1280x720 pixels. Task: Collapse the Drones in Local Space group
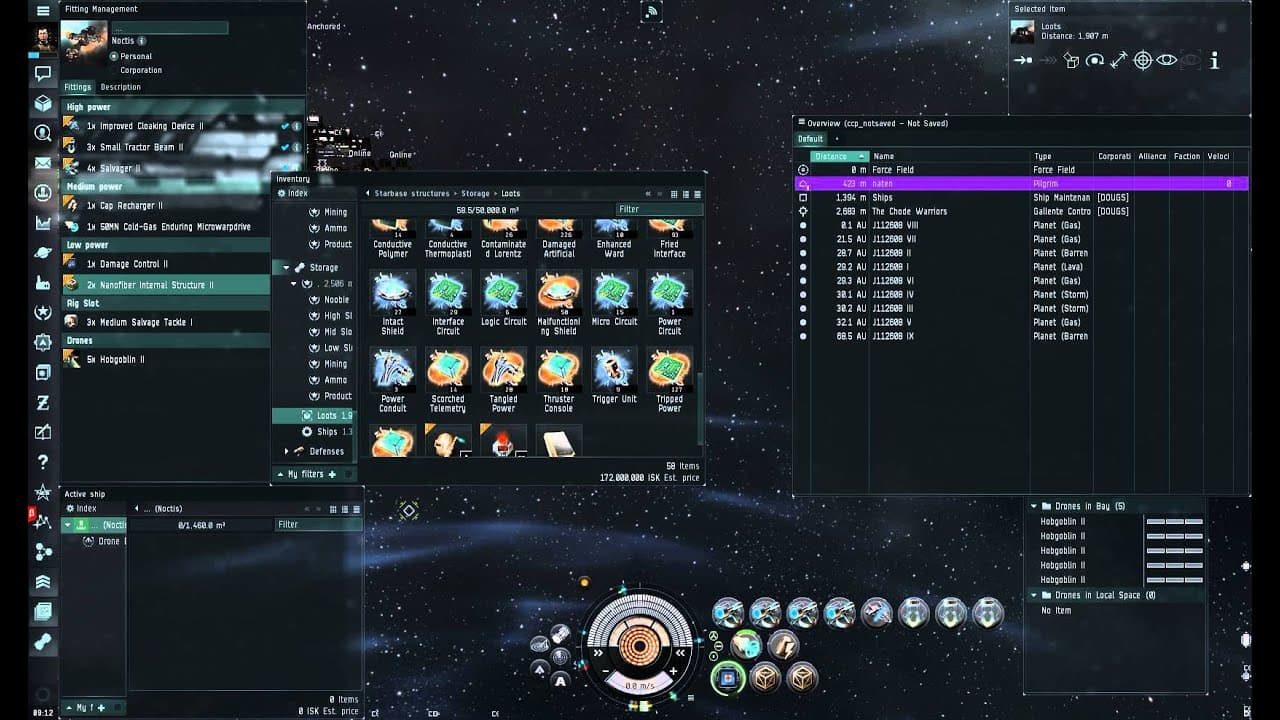click(x=1034, y=595)
